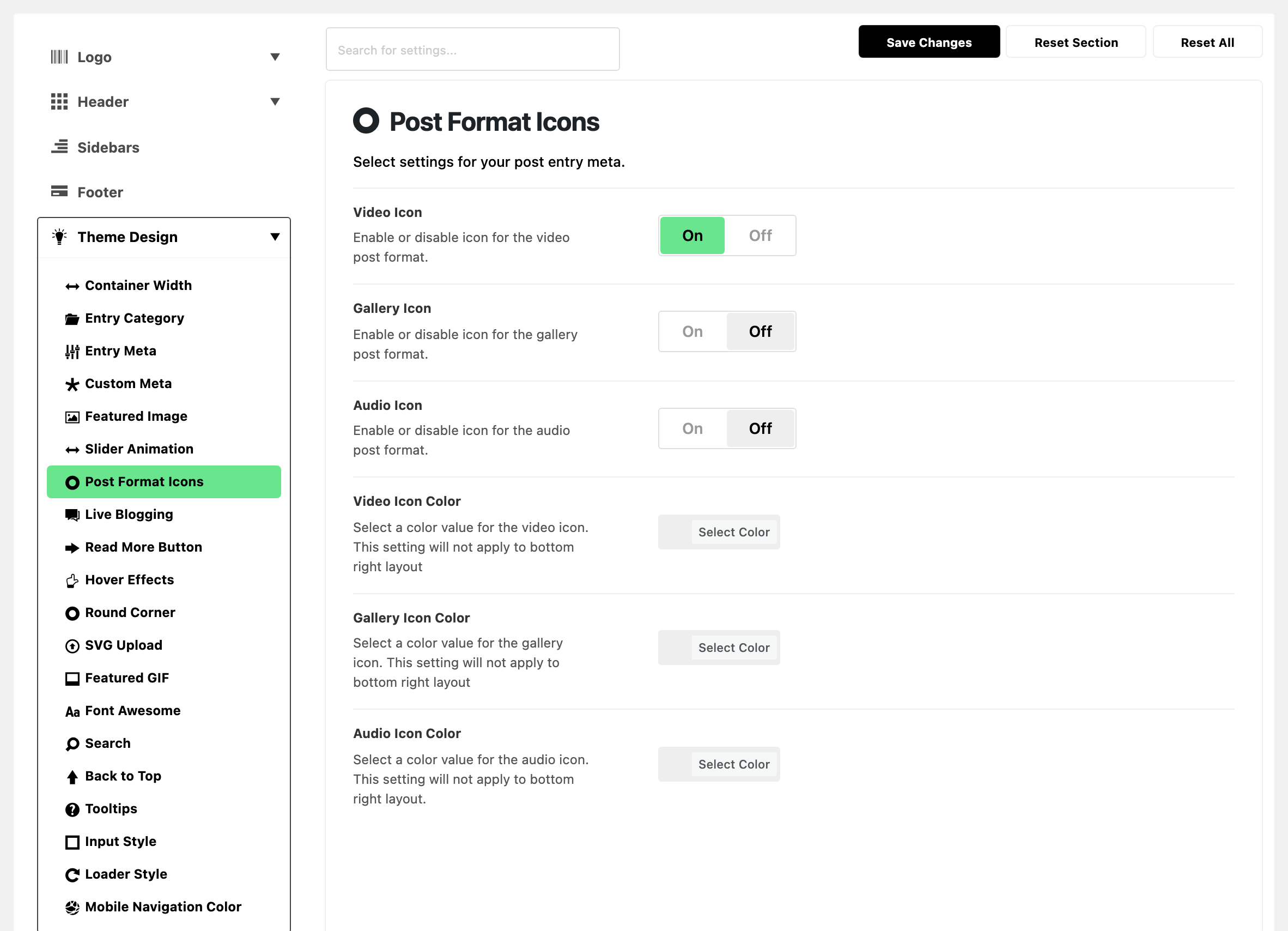The height and width of the screenshot is (931, 1288).
Task: Click the Sidebars icon
Action: pyautogui.click(x=59, y=147)
